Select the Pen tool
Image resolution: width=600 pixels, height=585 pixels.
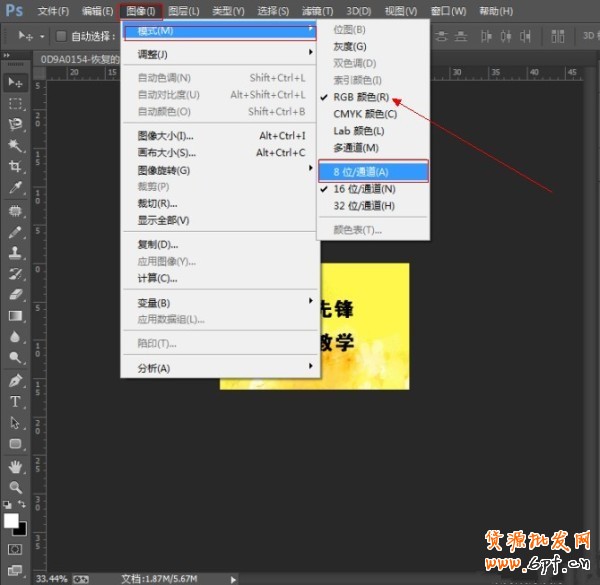pos(16,381)
